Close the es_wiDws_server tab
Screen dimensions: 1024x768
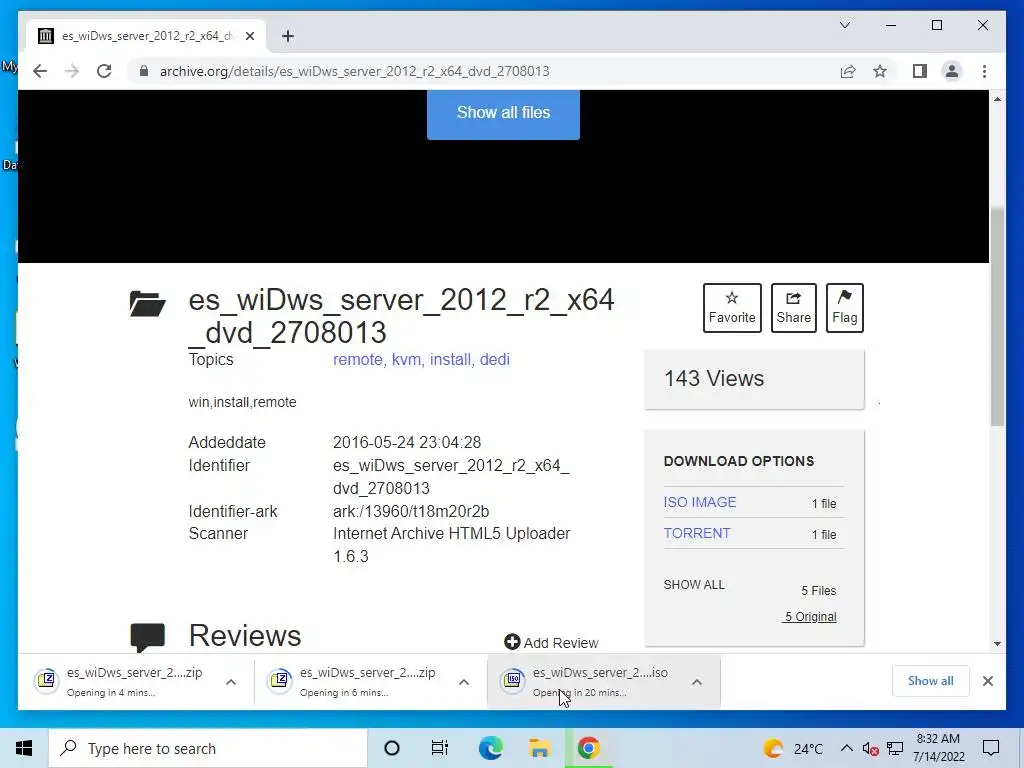click(x=249, y=36)
